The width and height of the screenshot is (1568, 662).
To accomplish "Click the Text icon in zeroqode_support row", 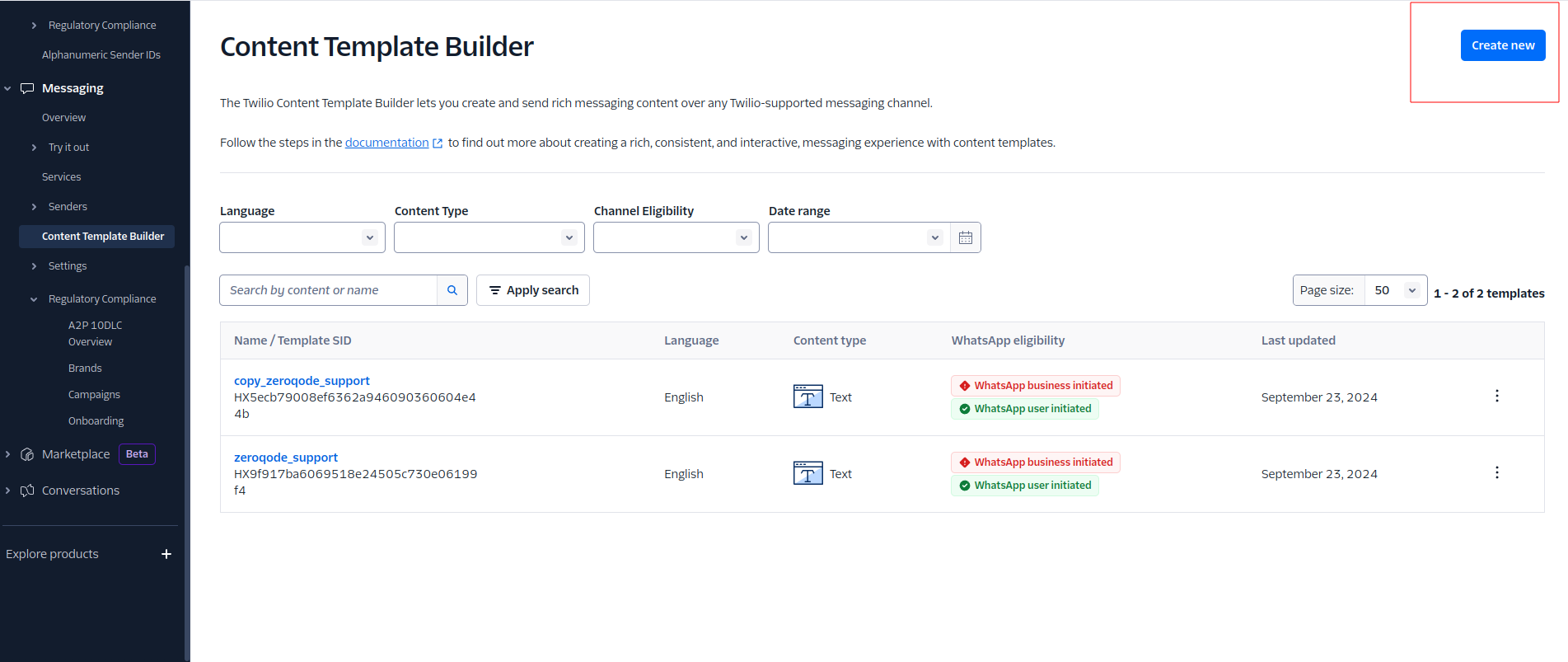I will [807, 473].
